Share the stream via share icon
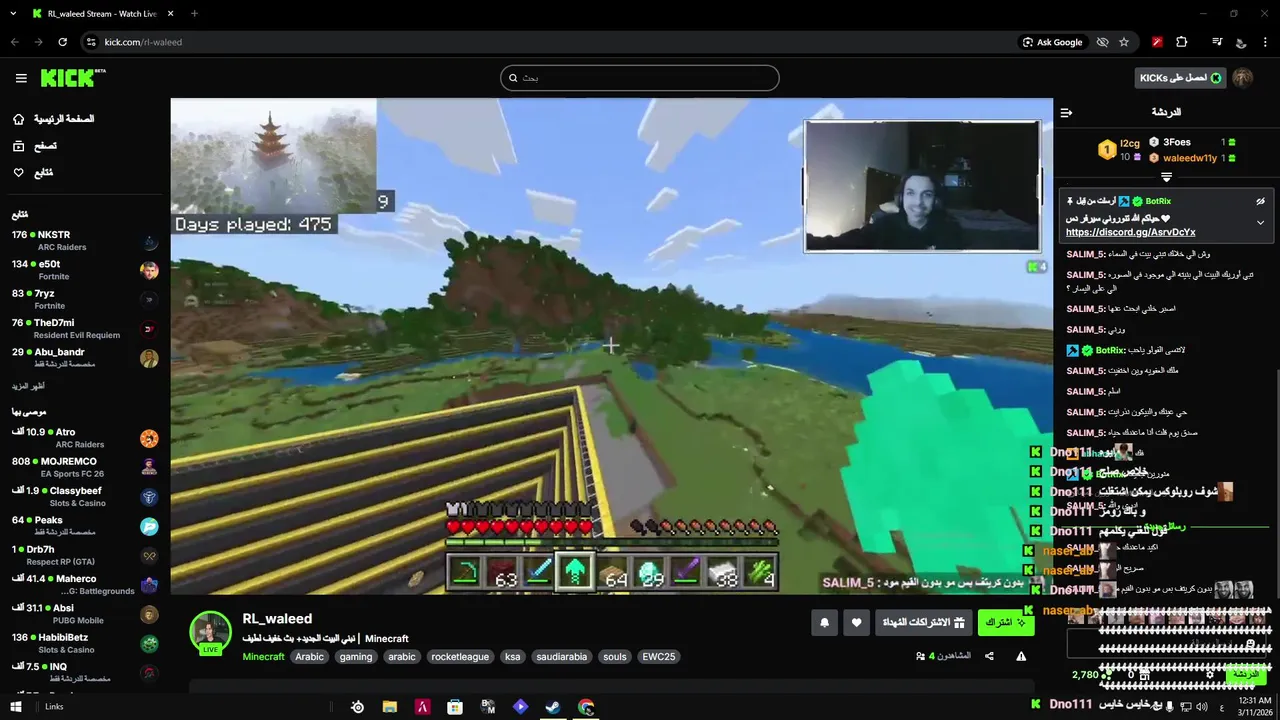 point(989,657)
